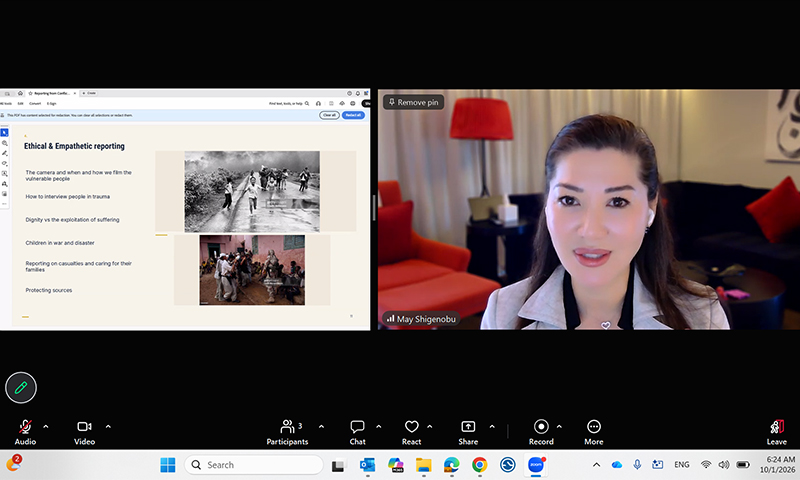Open All tools in Acrobat

click(x=6, y=104)
